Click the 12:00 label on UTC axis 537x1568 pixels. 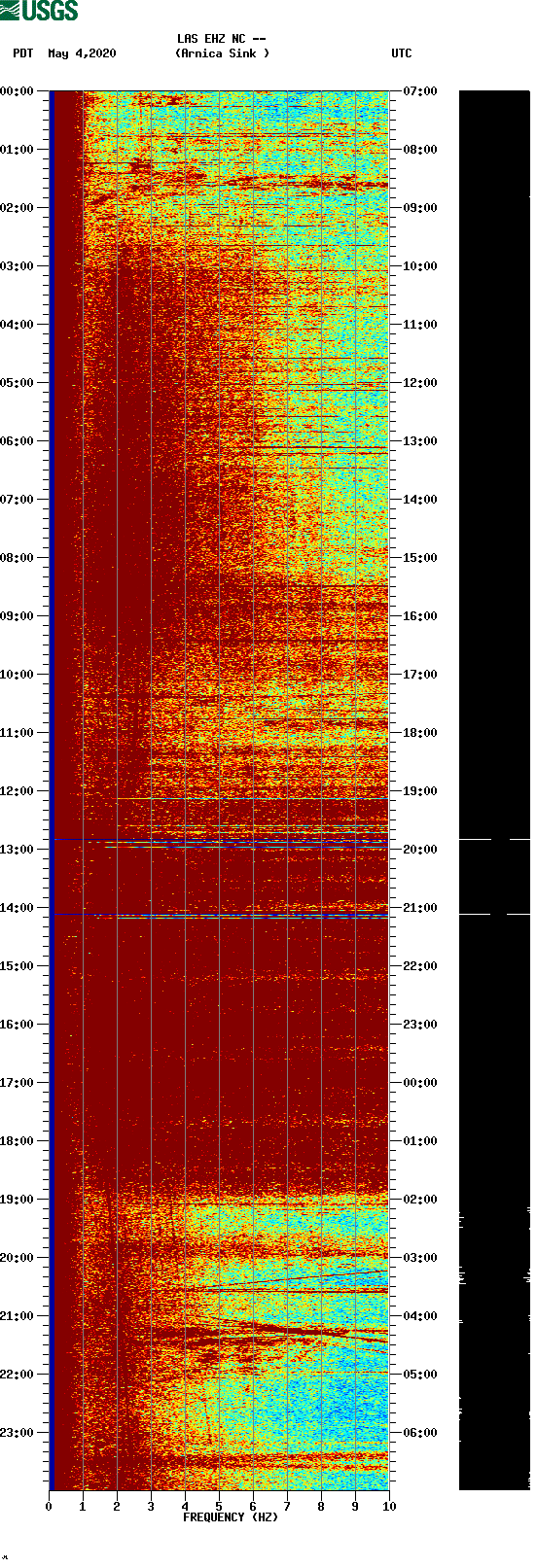(420, 383)
